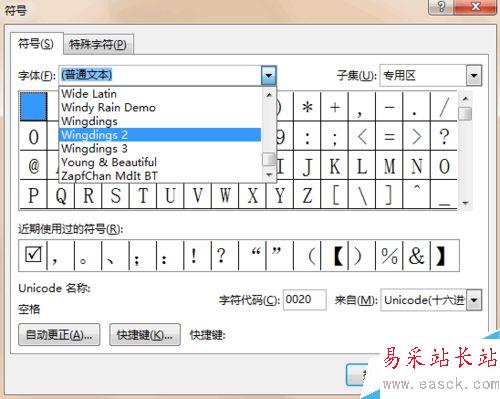Pick the recently used semicolon symbol
The width and height of the screenshot is (500, 399).
pos(143,255)
